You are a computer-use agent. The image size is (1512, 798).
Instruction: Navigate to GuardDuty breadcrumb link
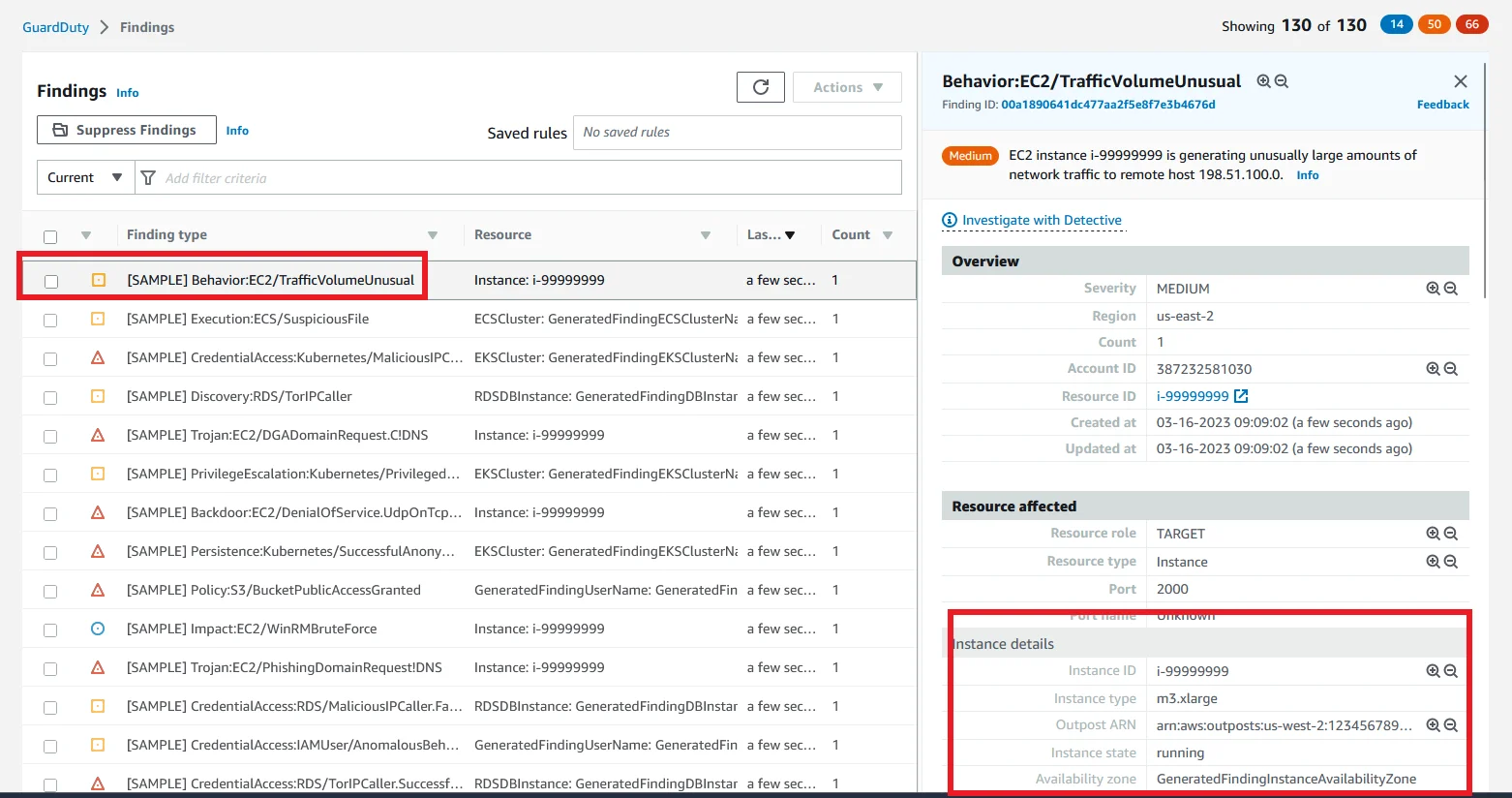(x=55, y=27)
